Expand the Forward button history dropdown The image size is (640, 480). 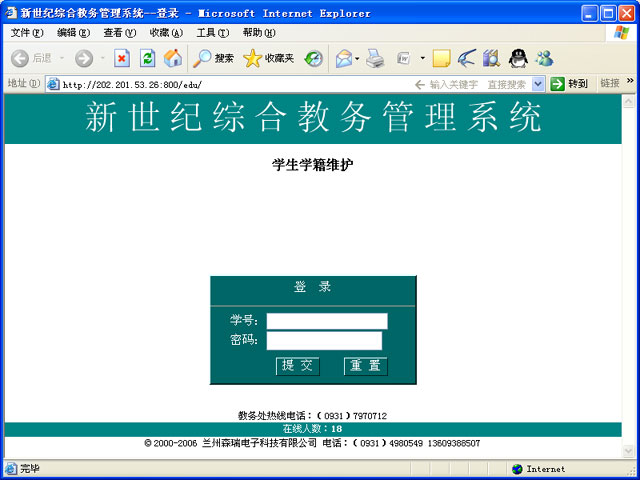(x=102, y=58)
